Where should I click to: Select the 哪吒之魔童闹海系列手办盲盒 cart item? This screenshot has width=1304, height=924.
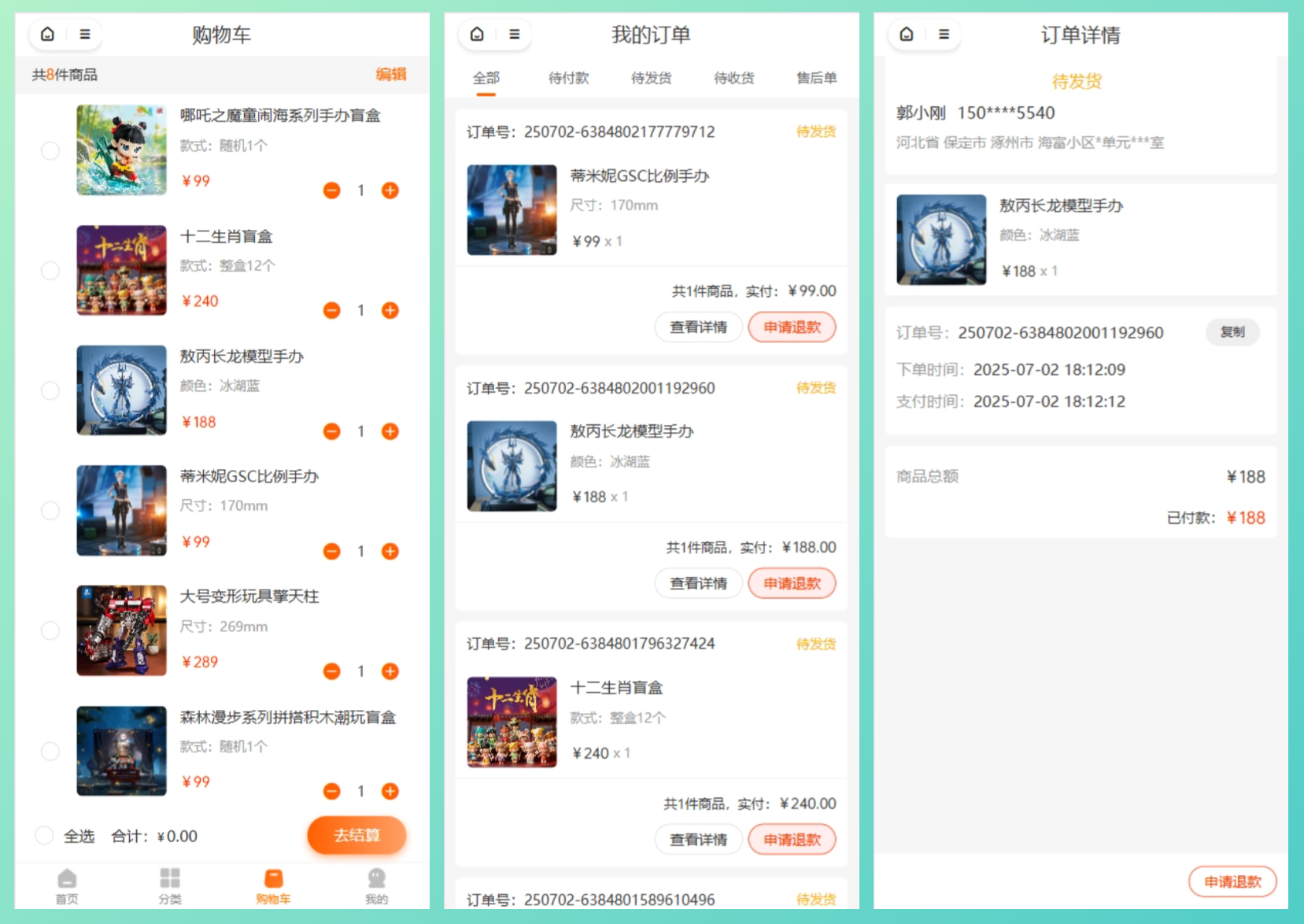pos(50,150)
